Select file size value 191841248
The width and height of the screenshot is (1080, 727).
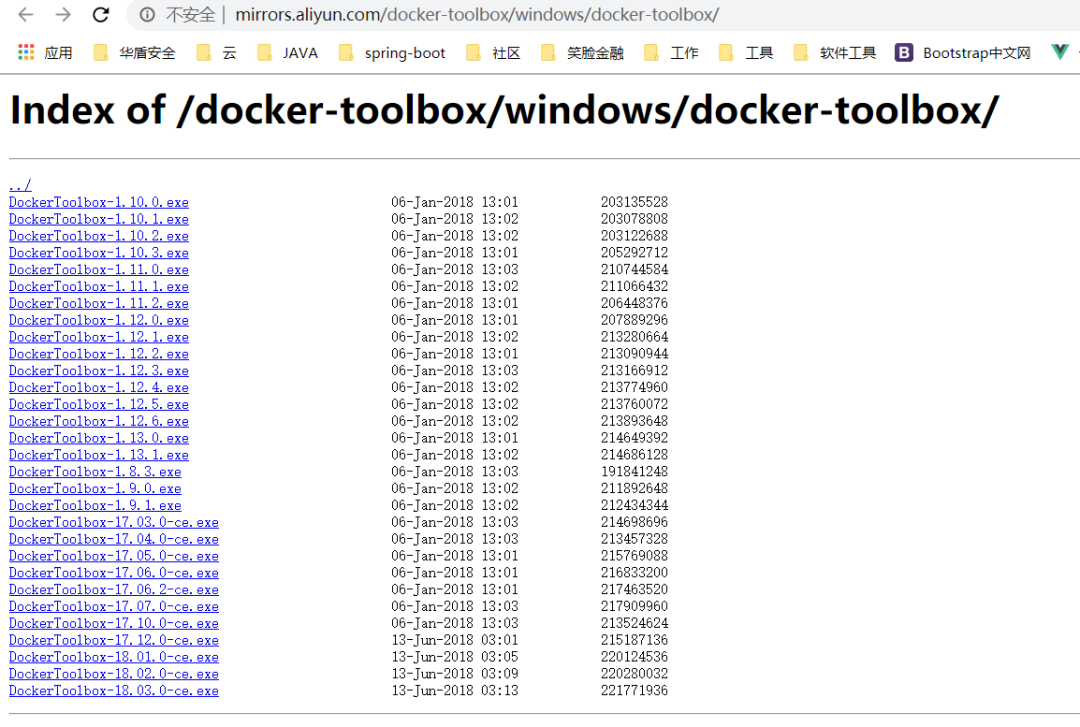click(x=634, y=471)
